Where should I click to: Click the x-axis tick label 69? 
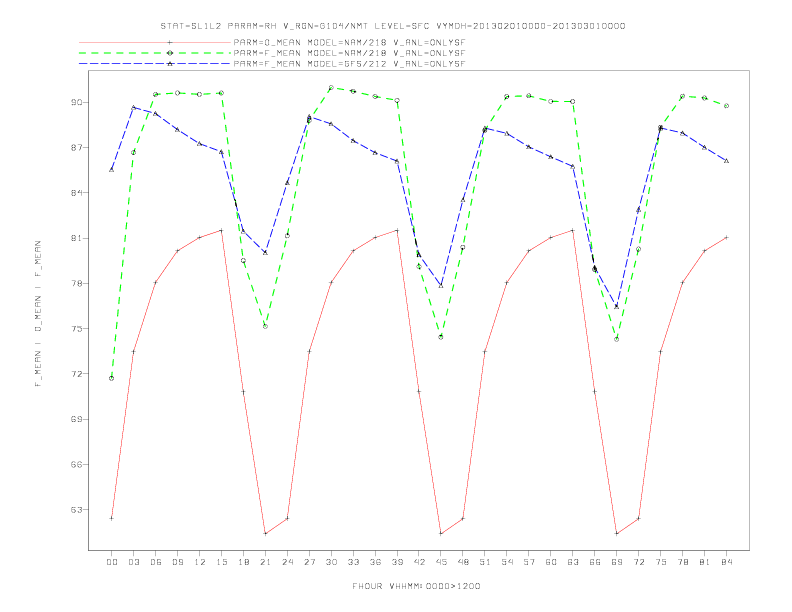click(x=617, y=562)
